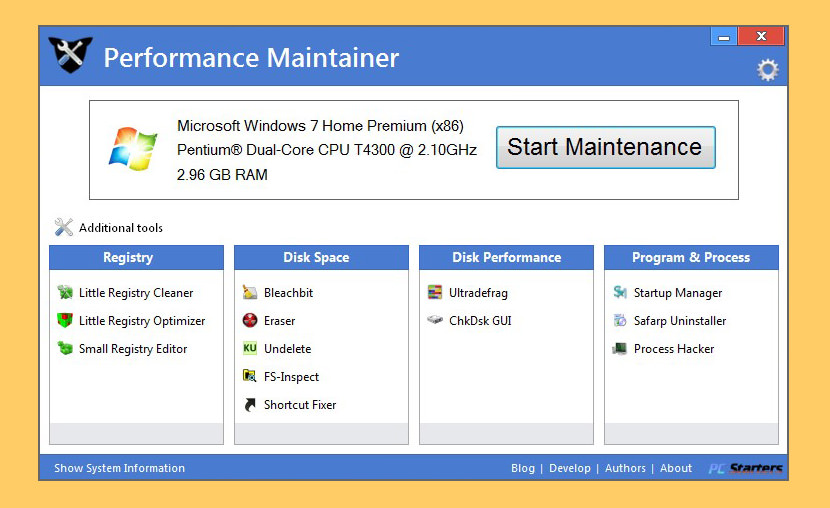The image size is (830, 508).
Task: Launch Ultradefrag
Action: point(478,293)
